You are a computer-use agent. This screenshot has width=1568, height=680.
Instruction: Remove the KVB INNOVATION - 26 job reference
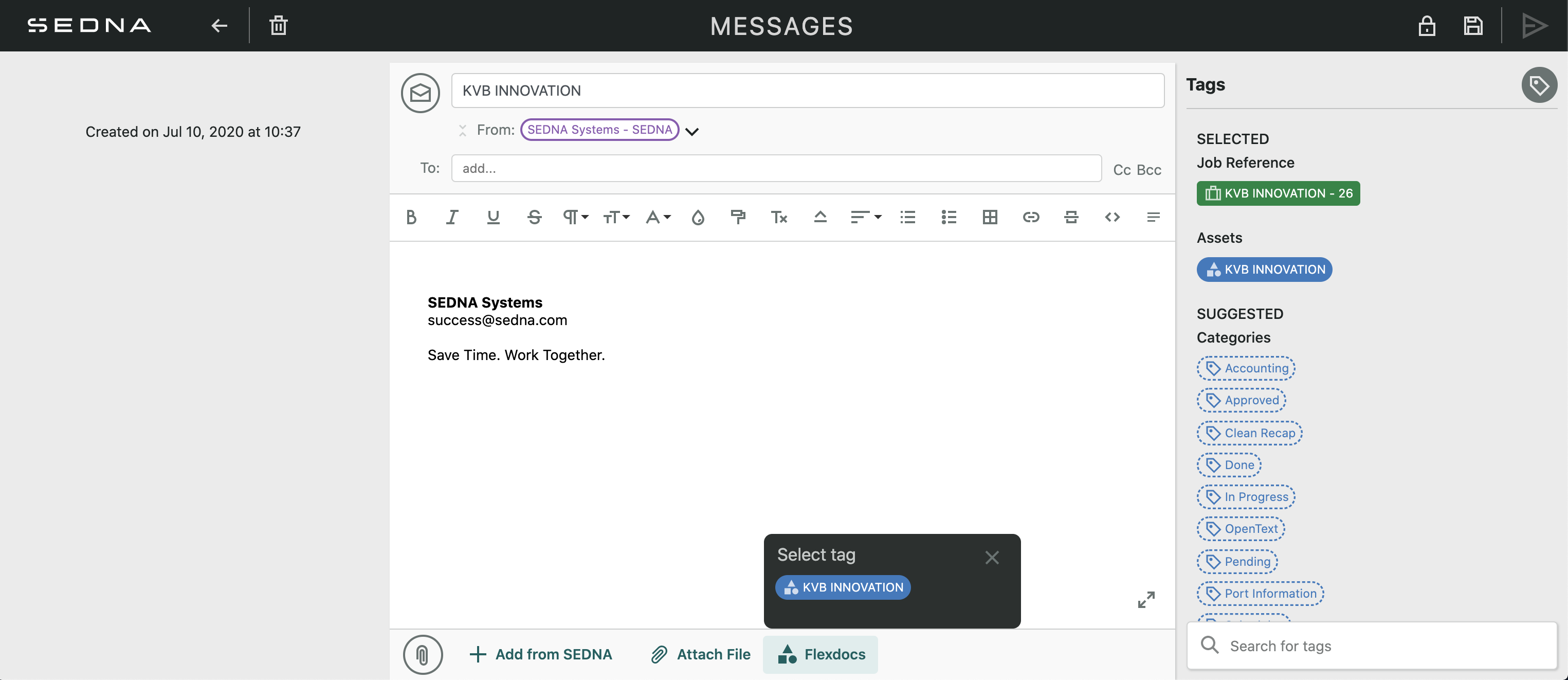[1278, 193]
